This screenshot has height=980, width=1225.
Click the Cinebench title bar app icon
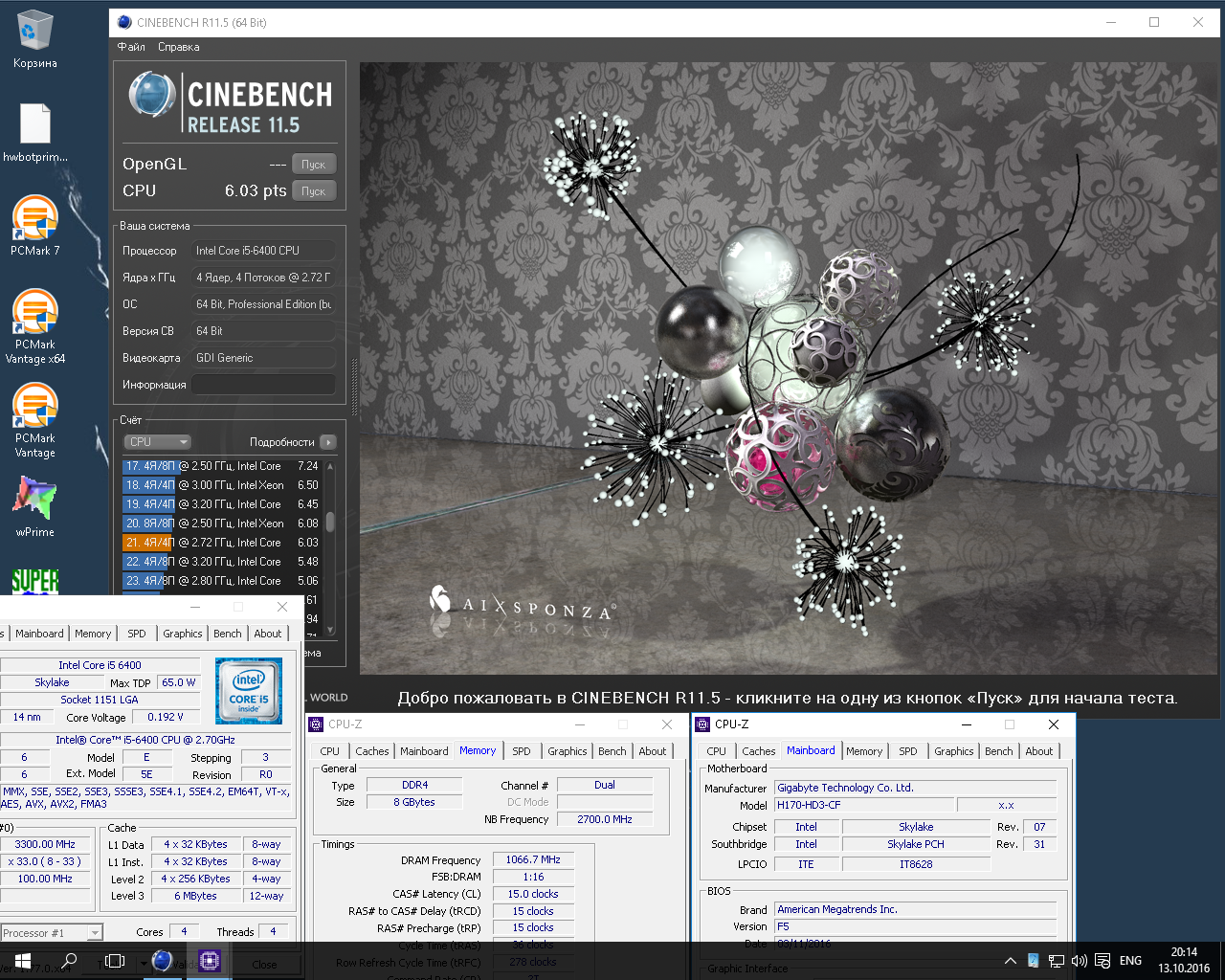[x=124, y=22]
